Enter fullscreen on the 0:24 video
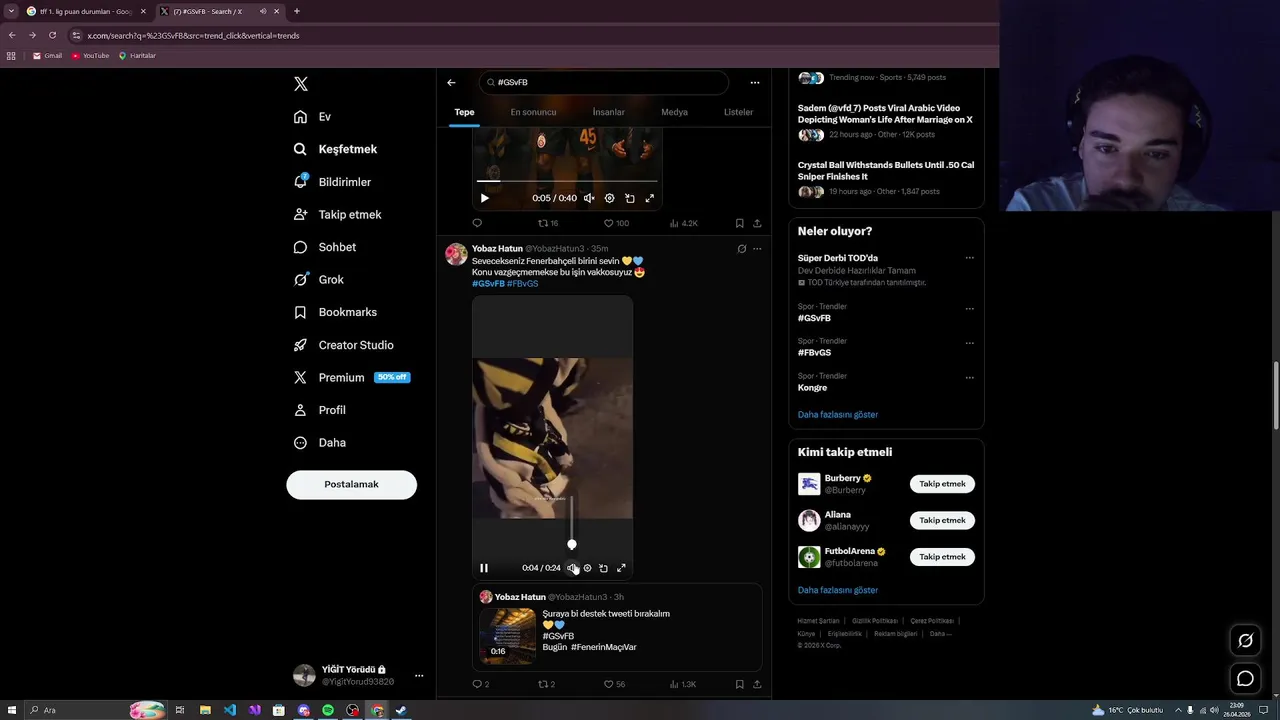Screen dimensions: 1280x720 tap(621, 568)
